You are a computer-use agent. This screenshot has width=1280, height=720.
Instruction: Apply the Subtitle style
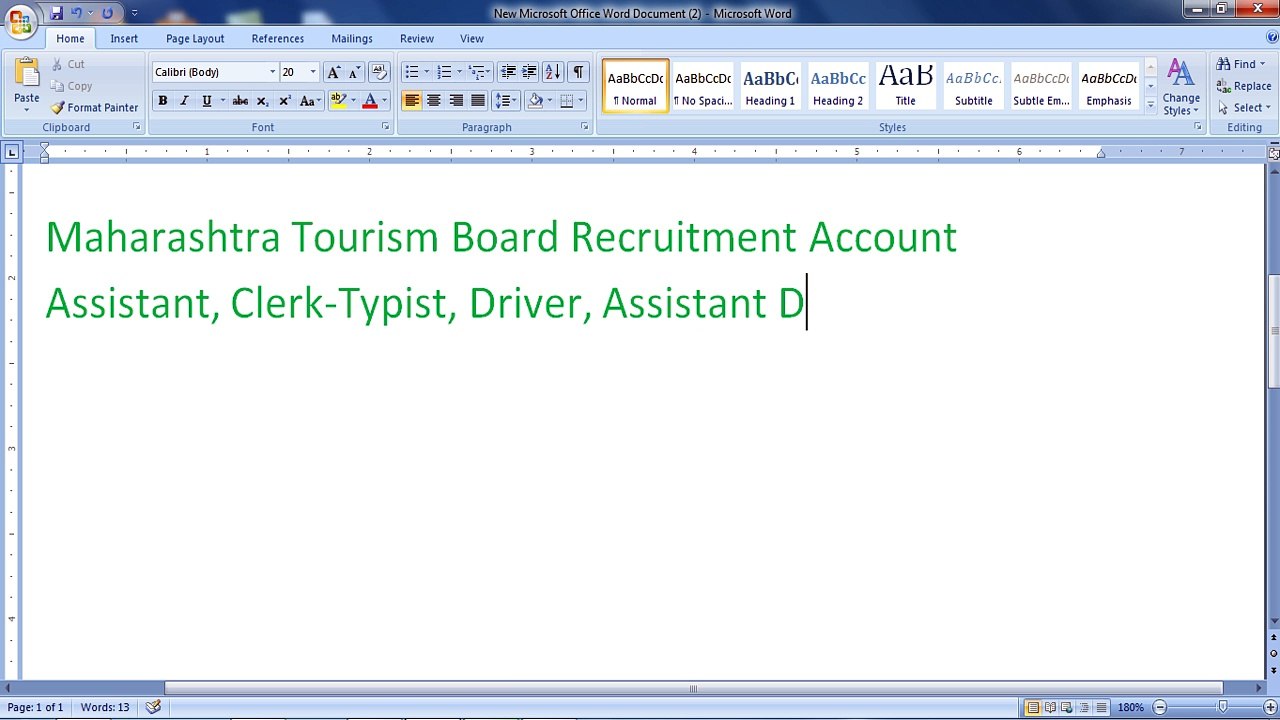coord(973,86)
